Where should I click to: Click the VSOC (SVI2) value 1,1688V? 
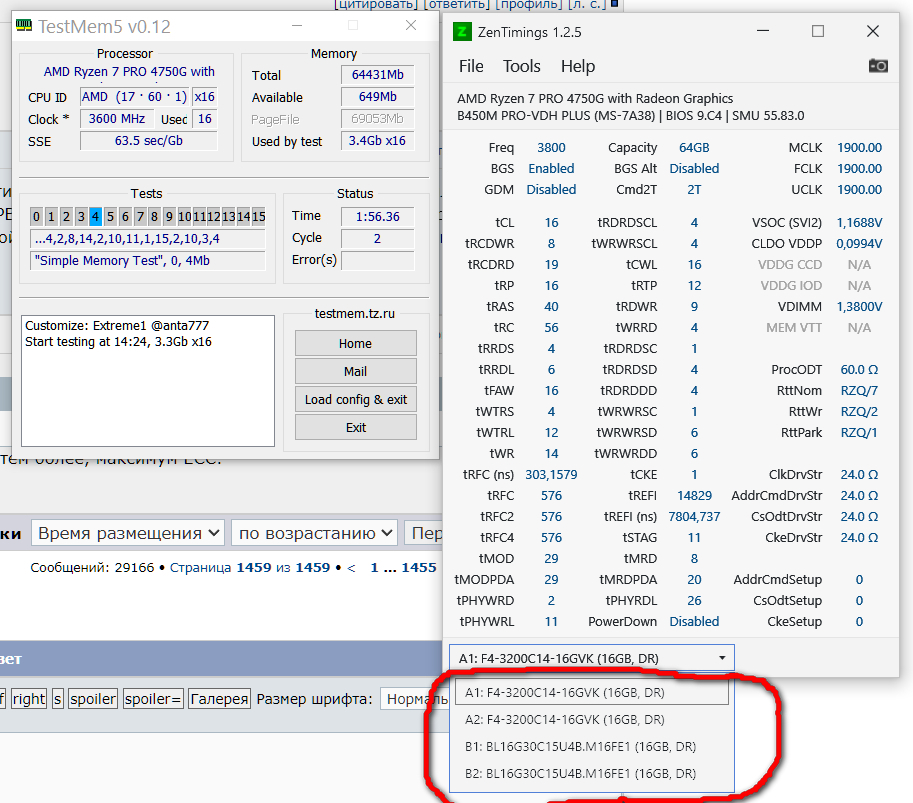(859, 222)
